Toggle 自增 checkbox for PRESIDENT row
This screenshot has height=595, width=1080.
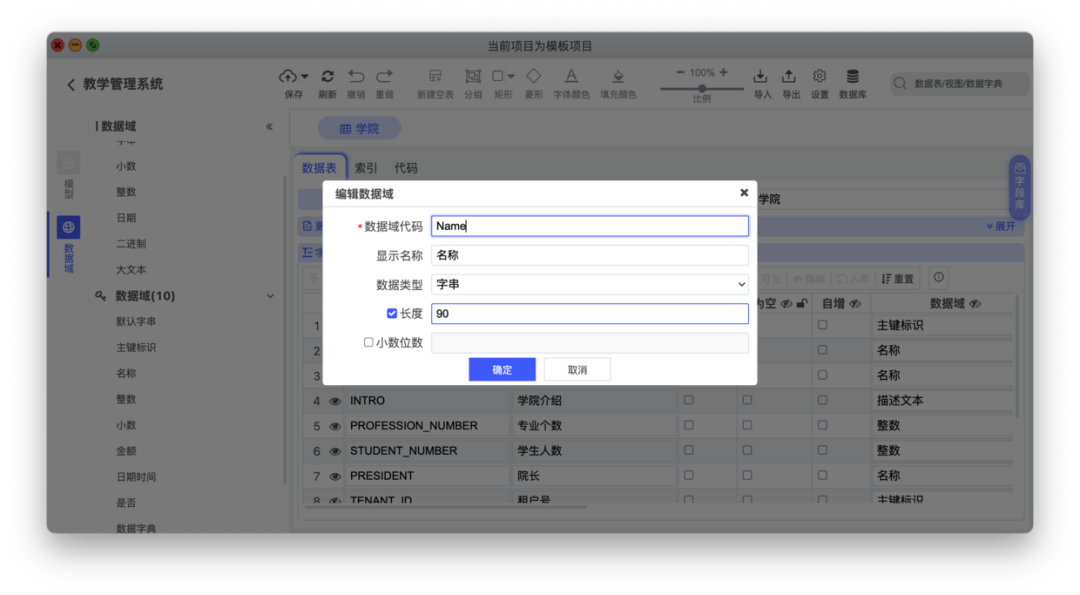pyautogui.click(x=822, y=475)
